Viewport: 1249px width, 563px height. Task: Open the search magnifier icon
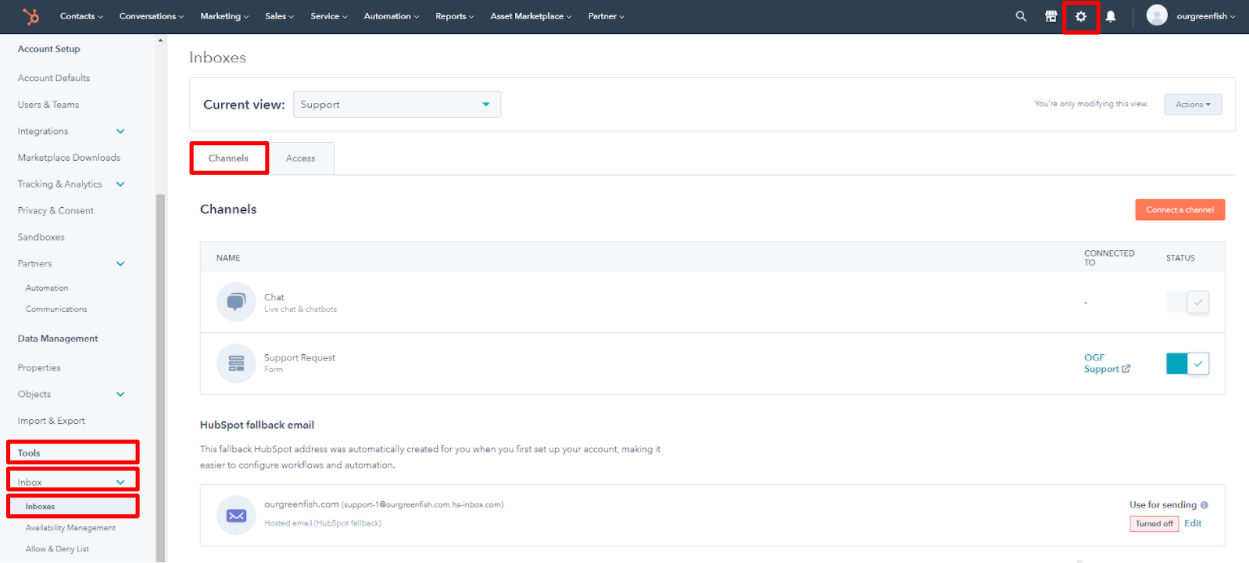pos(1021,16)
